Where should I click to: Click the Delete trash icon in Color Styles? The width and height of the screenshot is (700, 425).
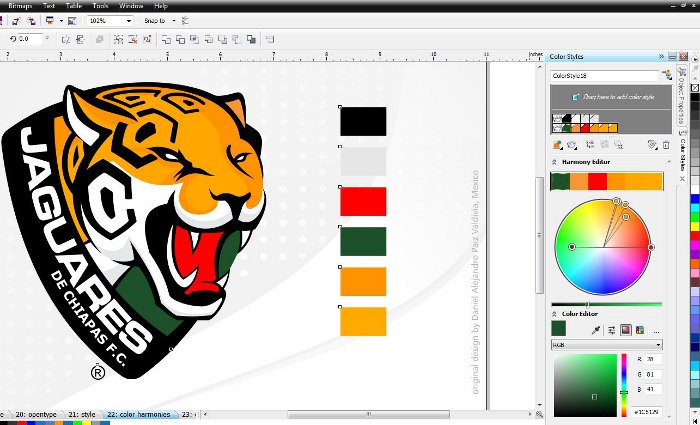(666, 145)
